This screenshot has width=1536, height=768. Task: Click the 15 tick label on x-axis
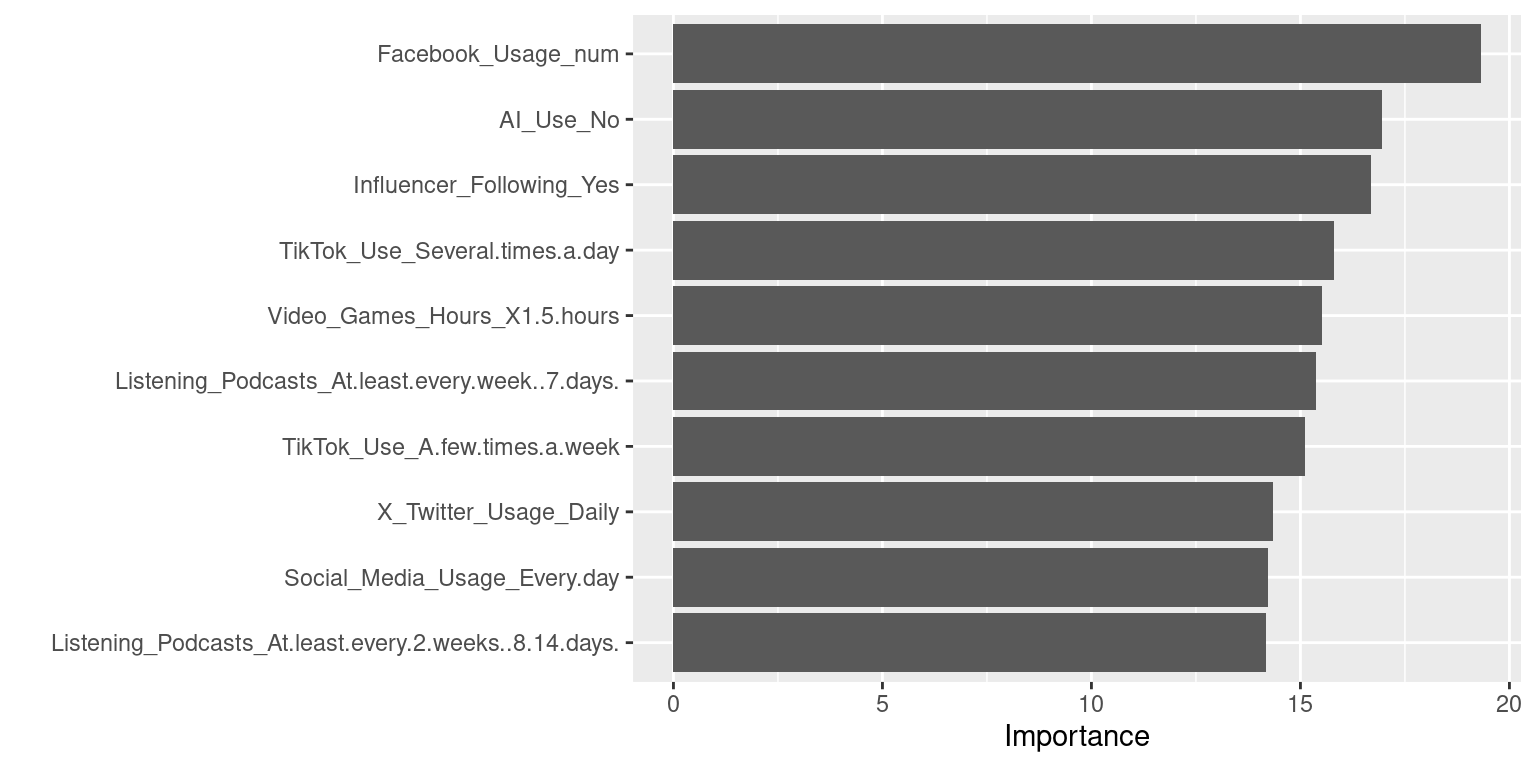click(x=1299, y=704)
